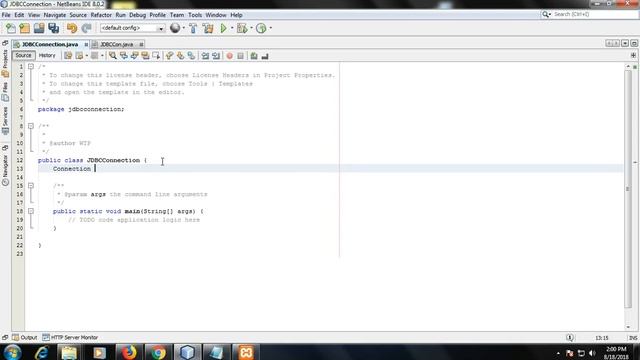
Task: Open the Files side panel
Action: click(x=5, y=91)
